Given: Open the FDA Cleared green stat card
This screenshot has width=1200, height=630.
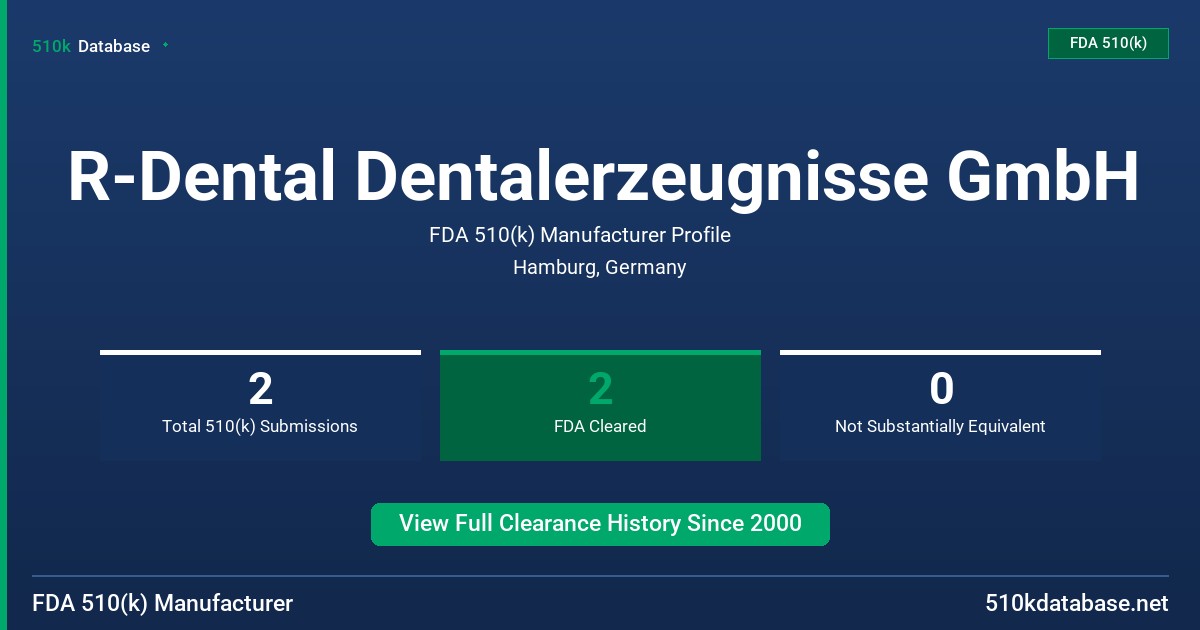Looking at the screenshot, I should click(600, 406).
